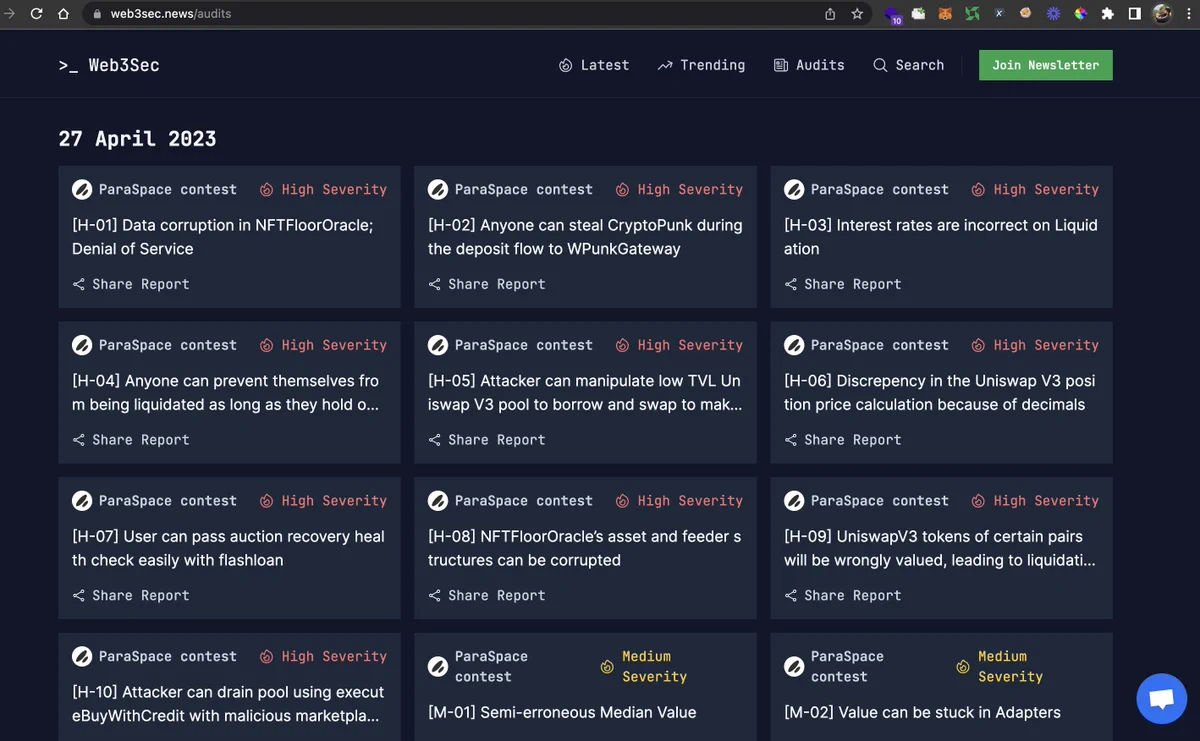Open M-01 Semi-erroneous Median Value report
Viewport: 1200px width, 741px height.
click(x=562, y=713)
